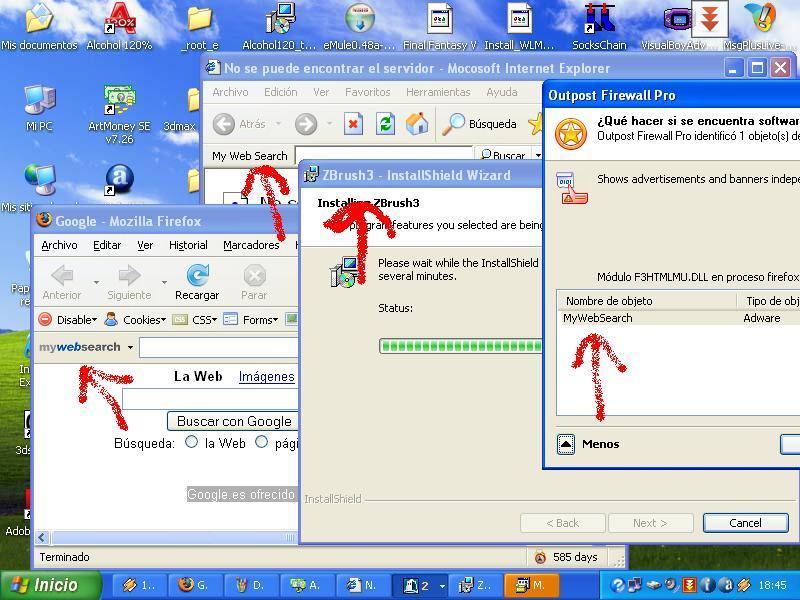Image resolution: width=800 pixels, height=600 pixels.
Task: Open the mywebsearch dropdown arrow in Firefox
Action: tap(130, 347)
